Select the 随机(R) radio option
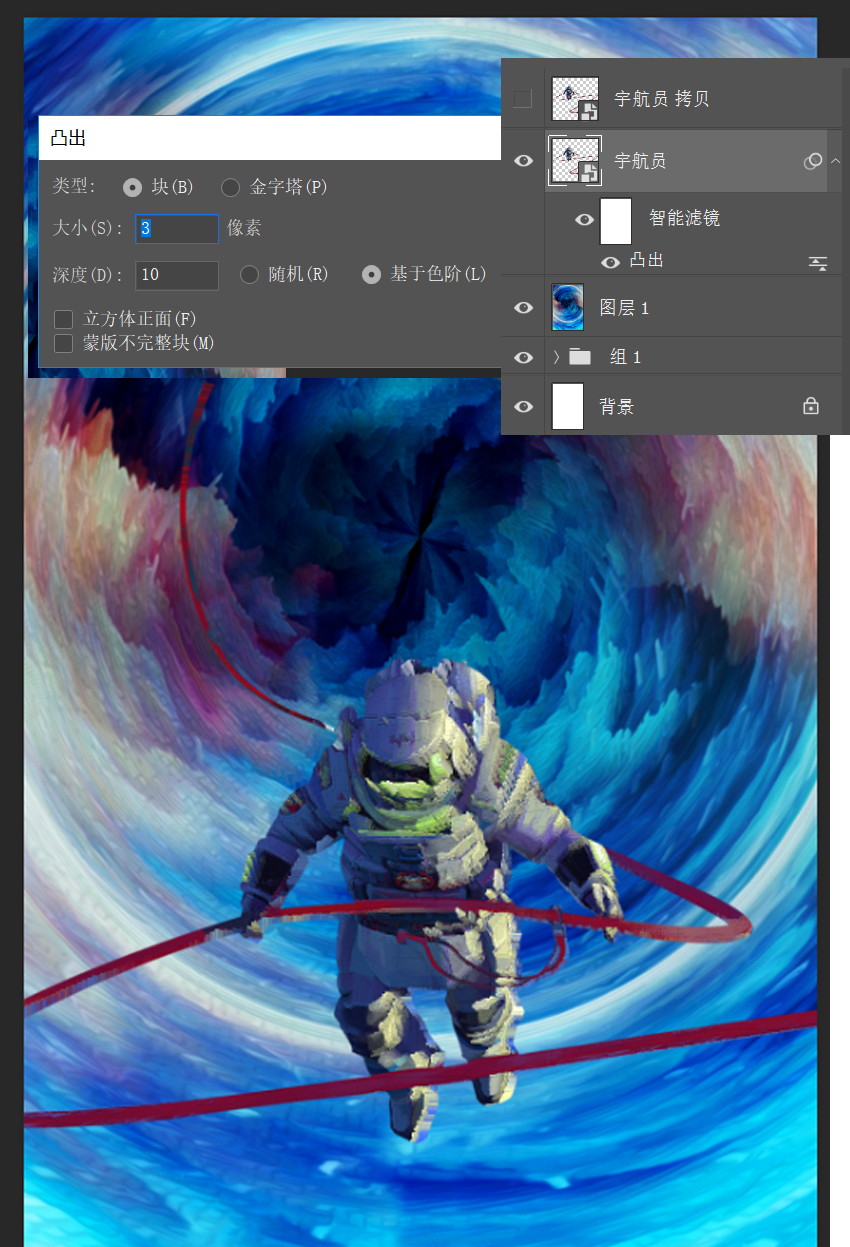 tap(249, 274)
